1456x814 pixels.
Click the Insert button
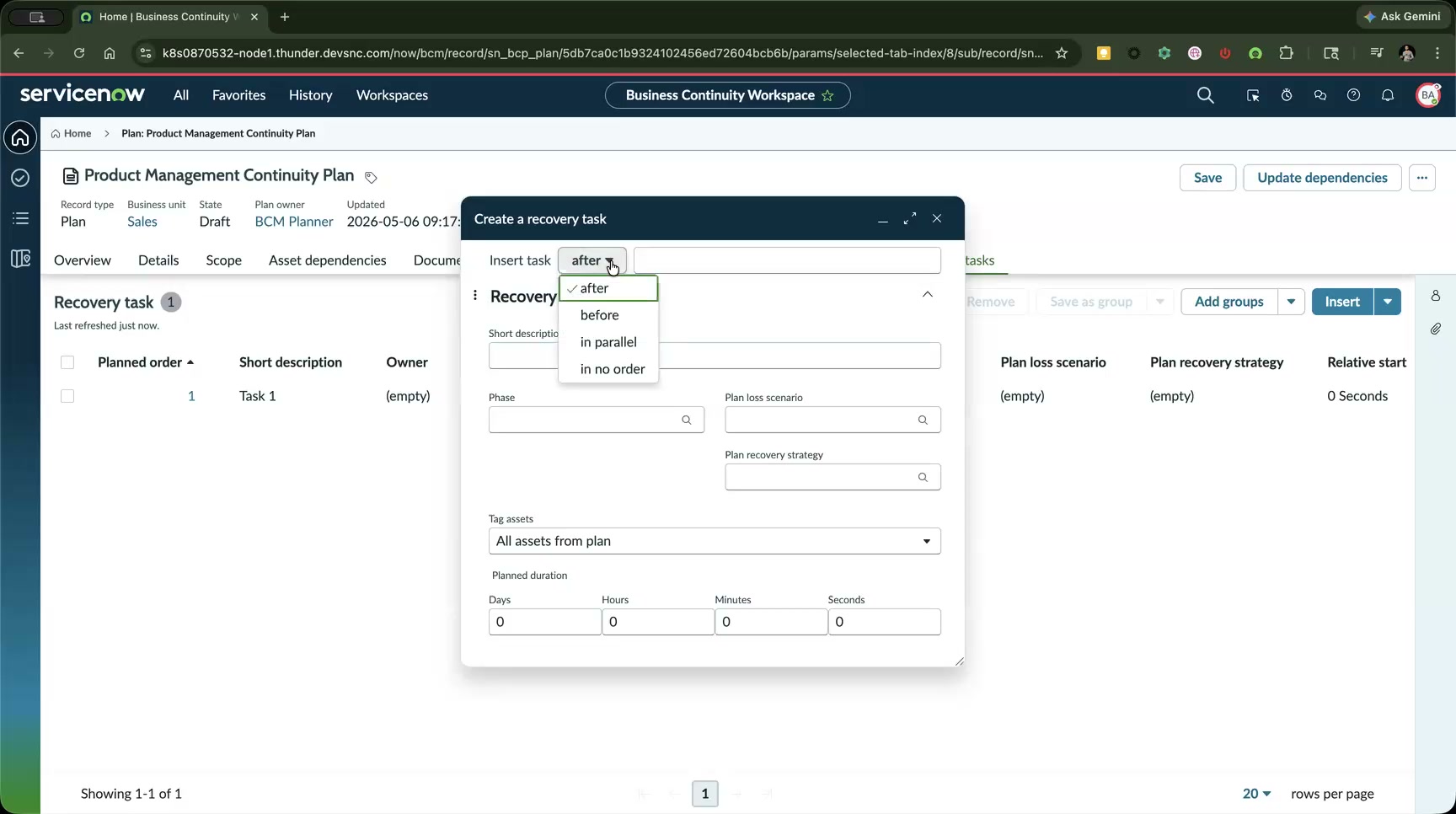1342,302
